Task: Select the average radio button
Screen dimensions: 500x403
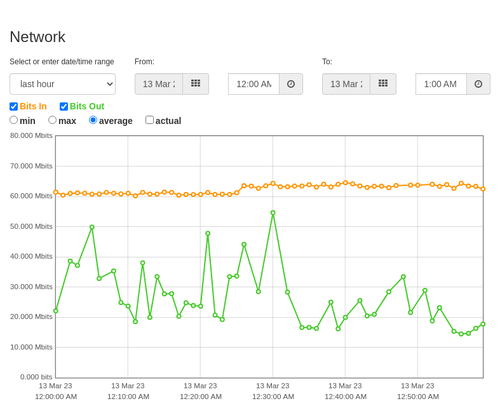Action: pyautogui.click(x=93, y=120)
